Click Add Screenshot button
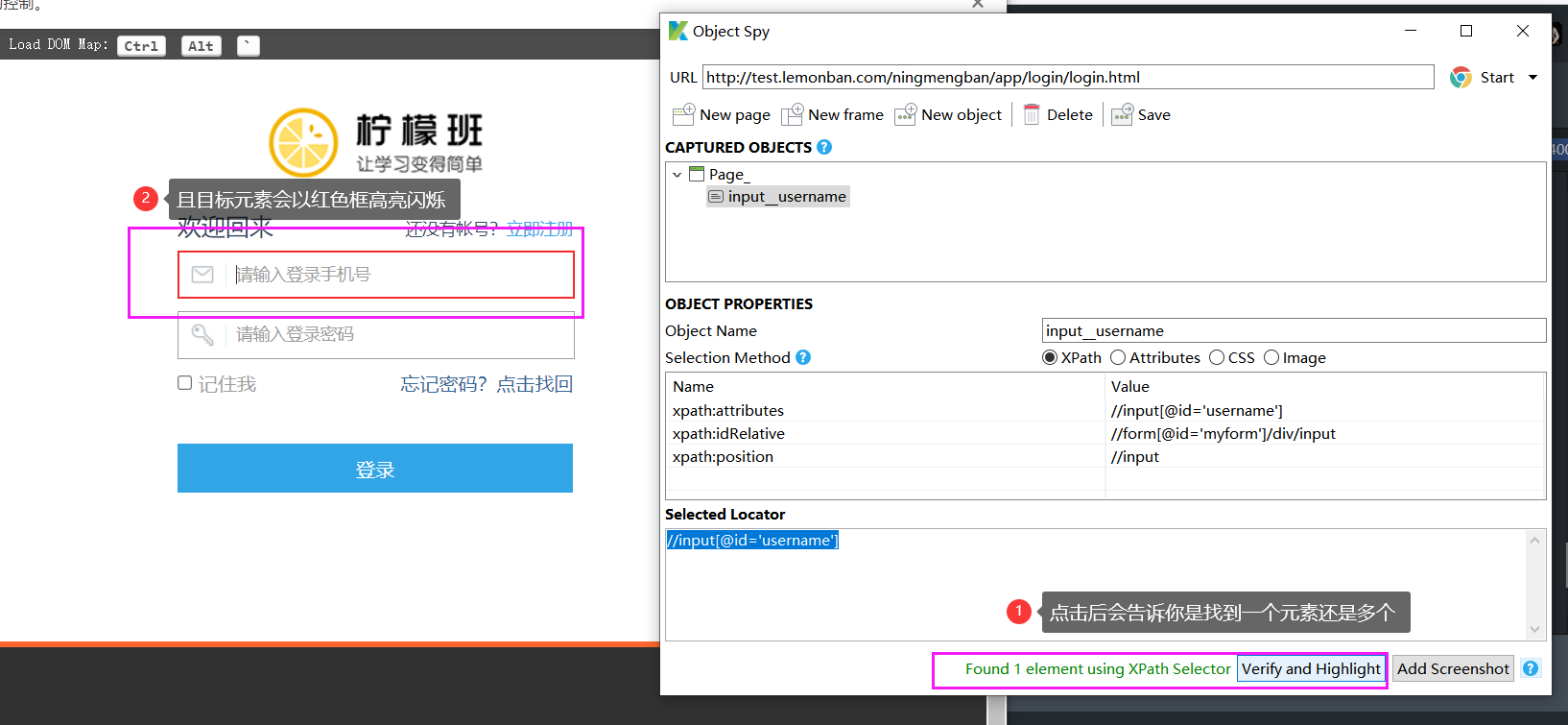The width and height of the screenshot is (1568, 725). 1453,668
